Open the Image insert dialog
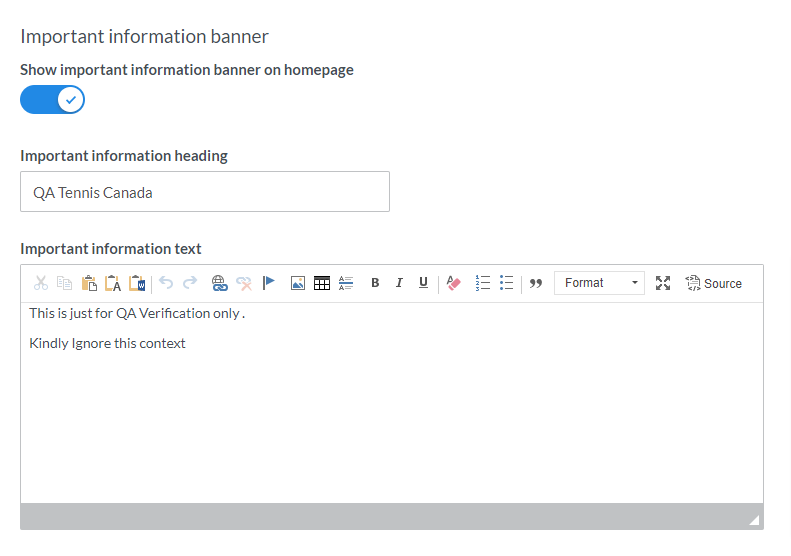This screenshot has height=556, width=791. click(x=298, y=283)
